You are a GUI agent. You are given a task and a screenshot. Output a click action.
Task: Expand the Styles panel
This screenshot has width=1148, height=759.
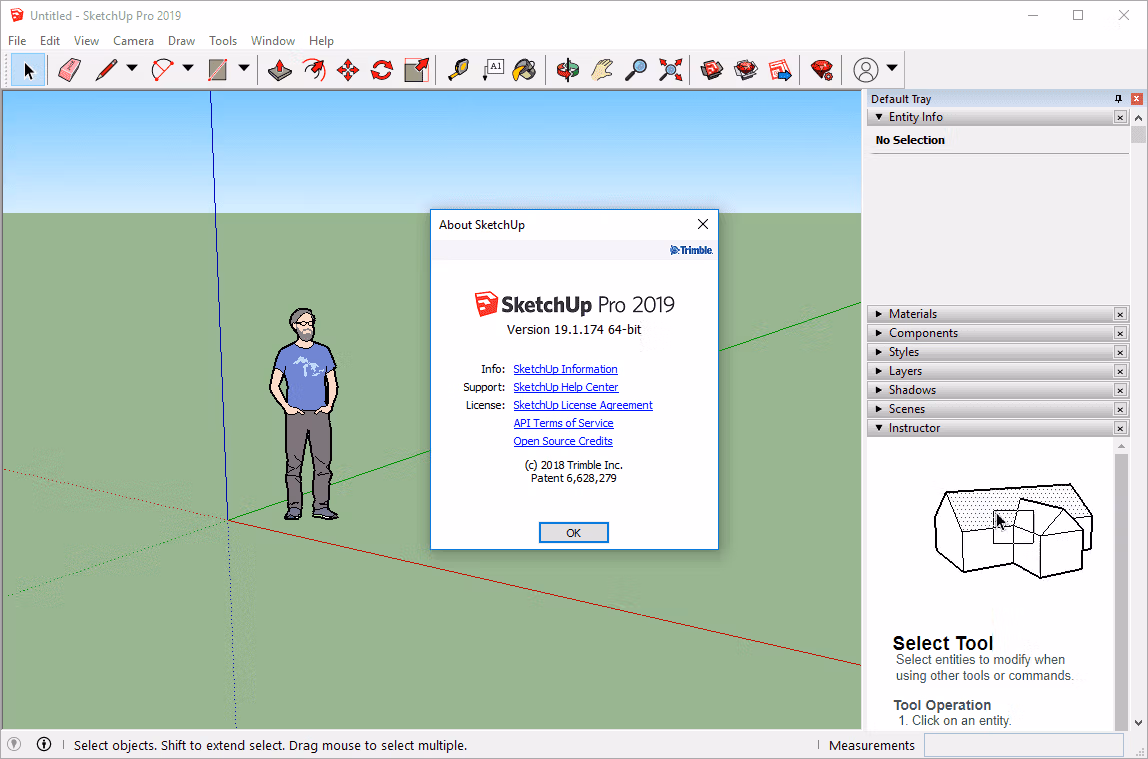[x=879, y=352]
